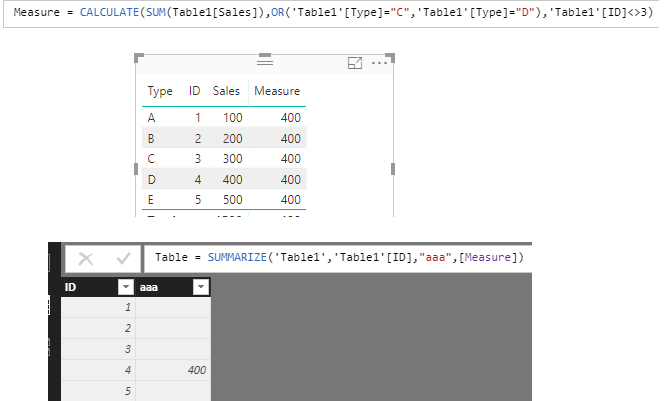Click Sales value 500
The height and width of the screenshot is (401, 670).
tap(232, 200)
